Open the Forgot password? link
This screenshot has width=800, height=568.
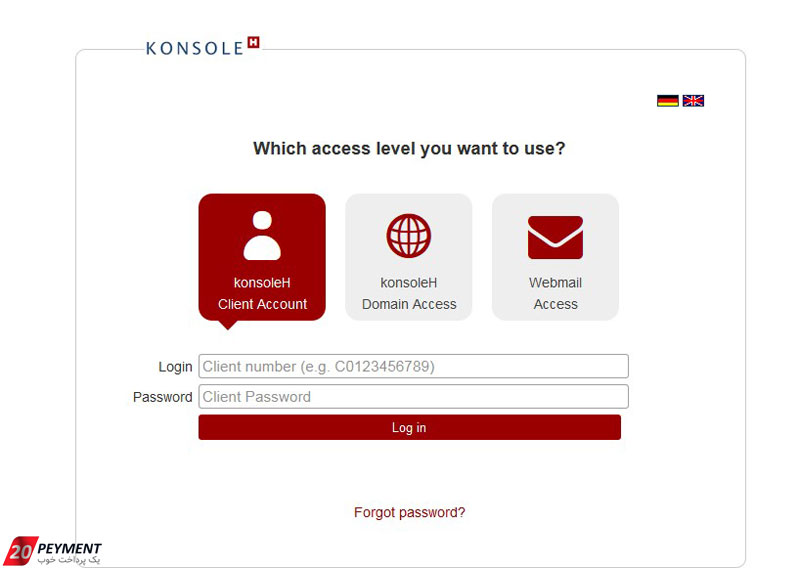tap(410, 512)
